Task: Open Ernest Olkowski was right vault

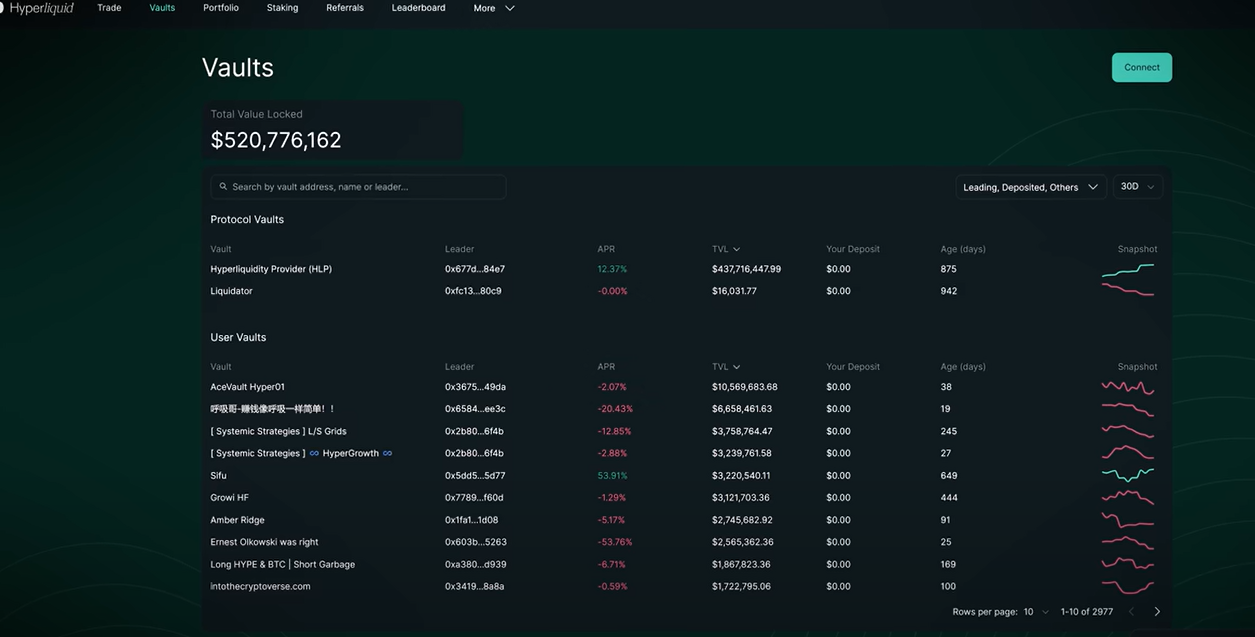Action: pyautogui.click(x=264, y=542)
